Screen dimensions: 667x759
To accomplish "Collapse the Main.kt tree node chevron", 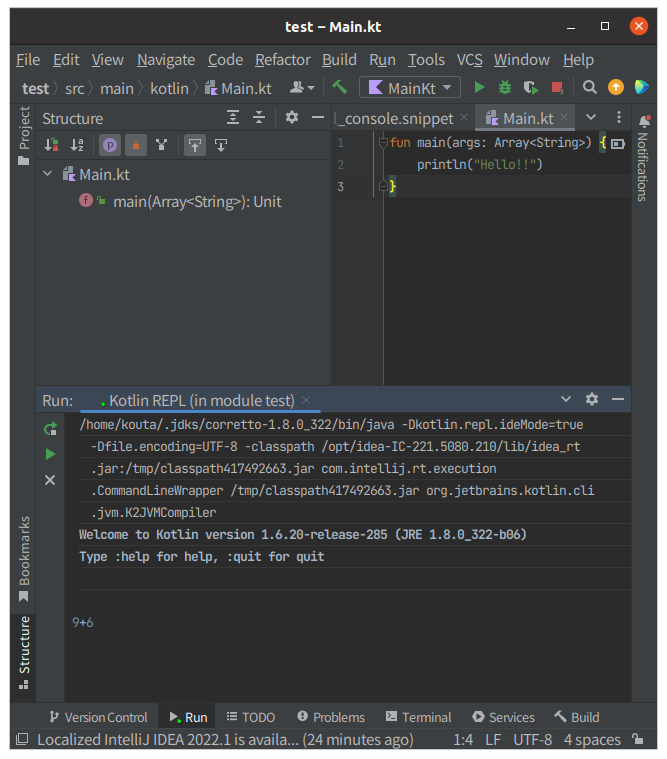I will (x=47, y=173).
